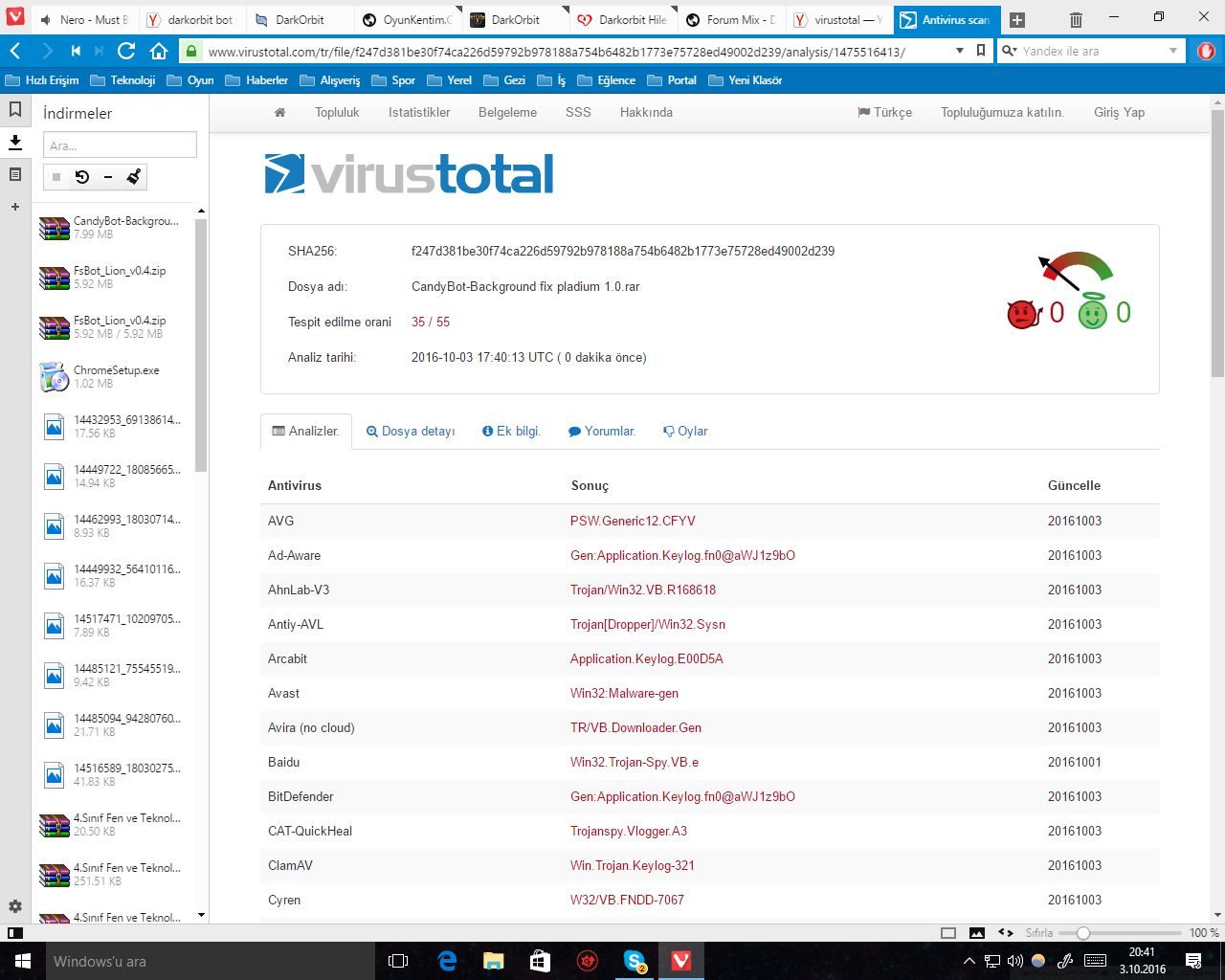Switch to the Forum Mix browser tab
The image size is (1225, 980).
[732, 19]
